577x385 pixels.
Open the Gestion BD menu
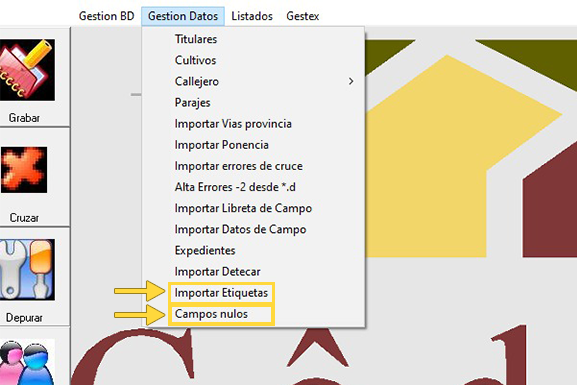click(x=106, y=16)
